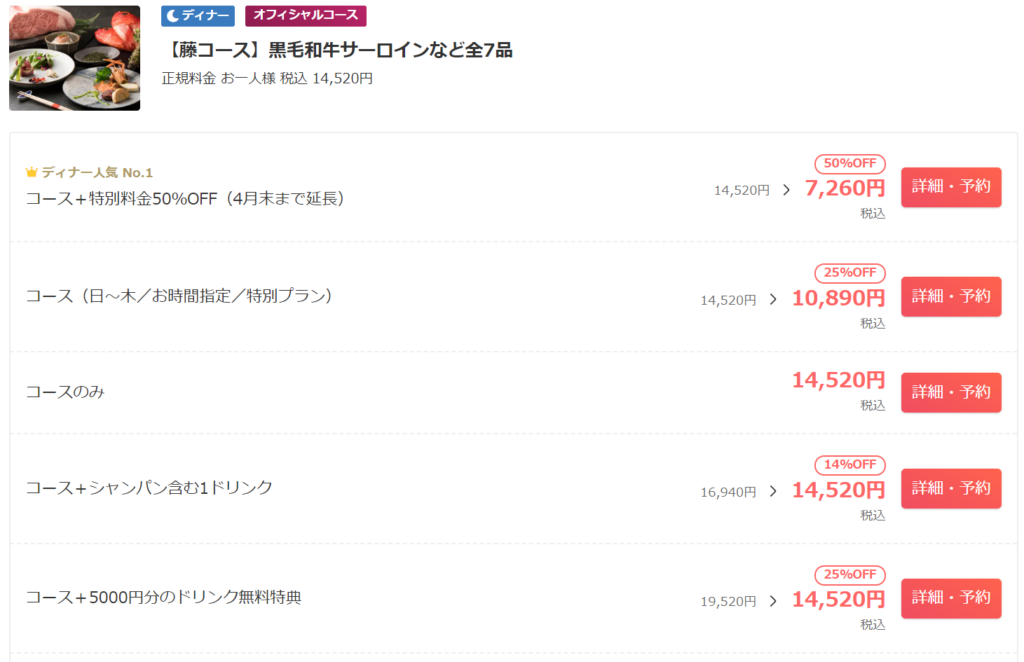Book the 5000円分ドリンク無料特典 plan button
The height and width of the screenshot is (662, 1024).
point(951,598)
